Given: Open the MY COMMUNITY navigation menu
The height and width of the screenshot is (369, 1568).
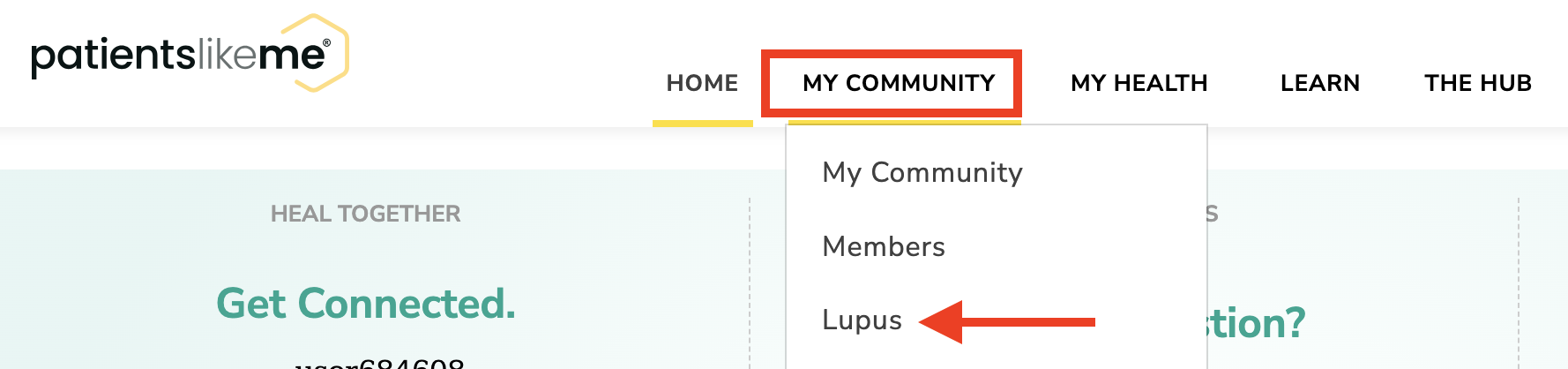Looking at the screenshot, I should (899, 83).
